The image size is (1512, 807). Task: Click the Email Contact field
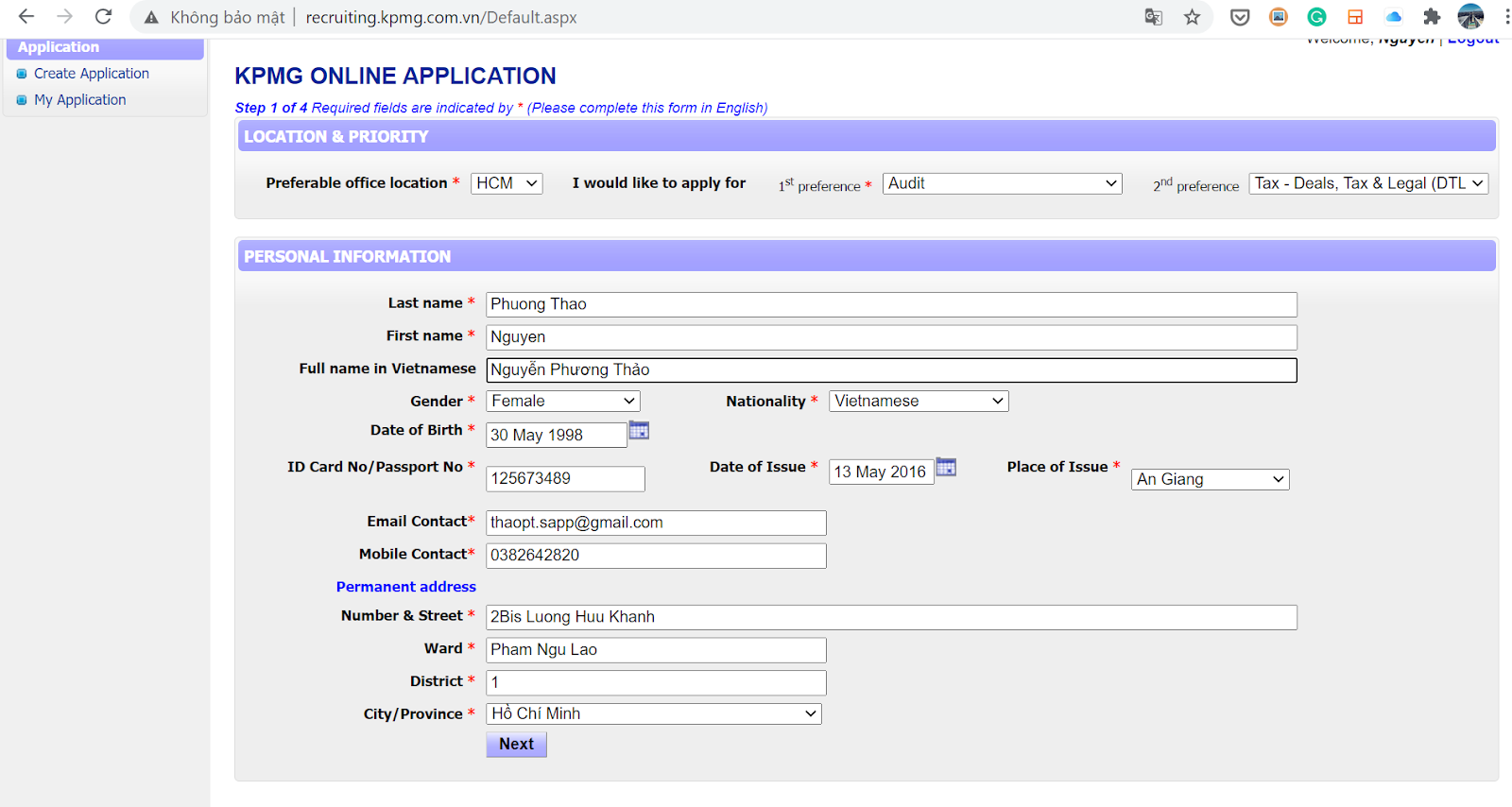pos(656,523)
